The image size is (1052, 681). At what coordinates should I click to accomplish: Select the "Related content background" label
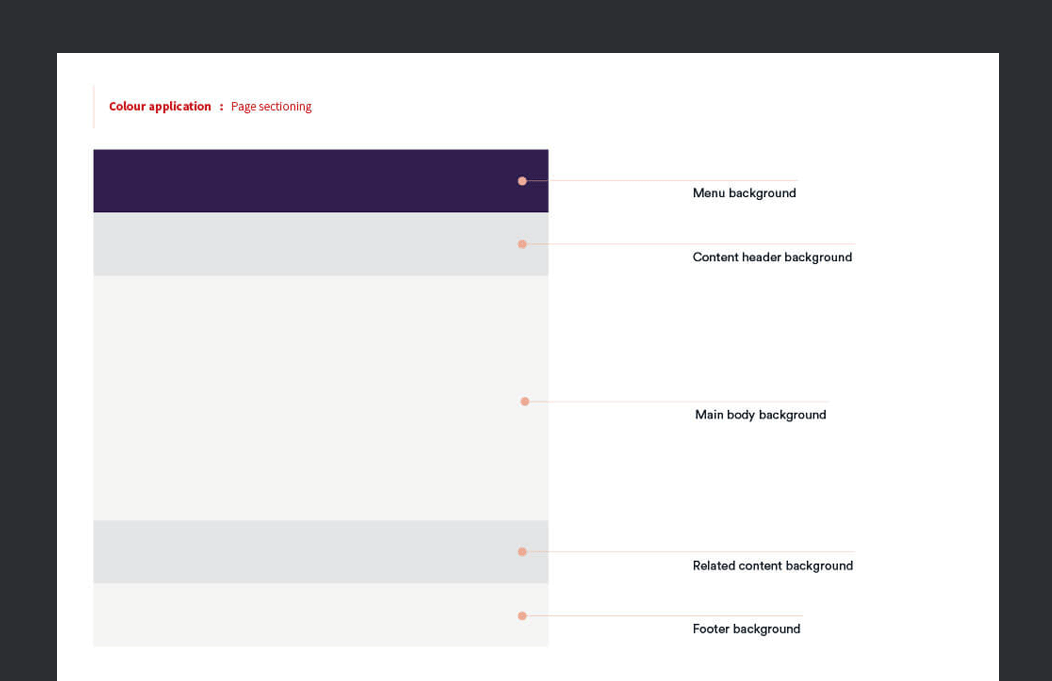point(772,566)
